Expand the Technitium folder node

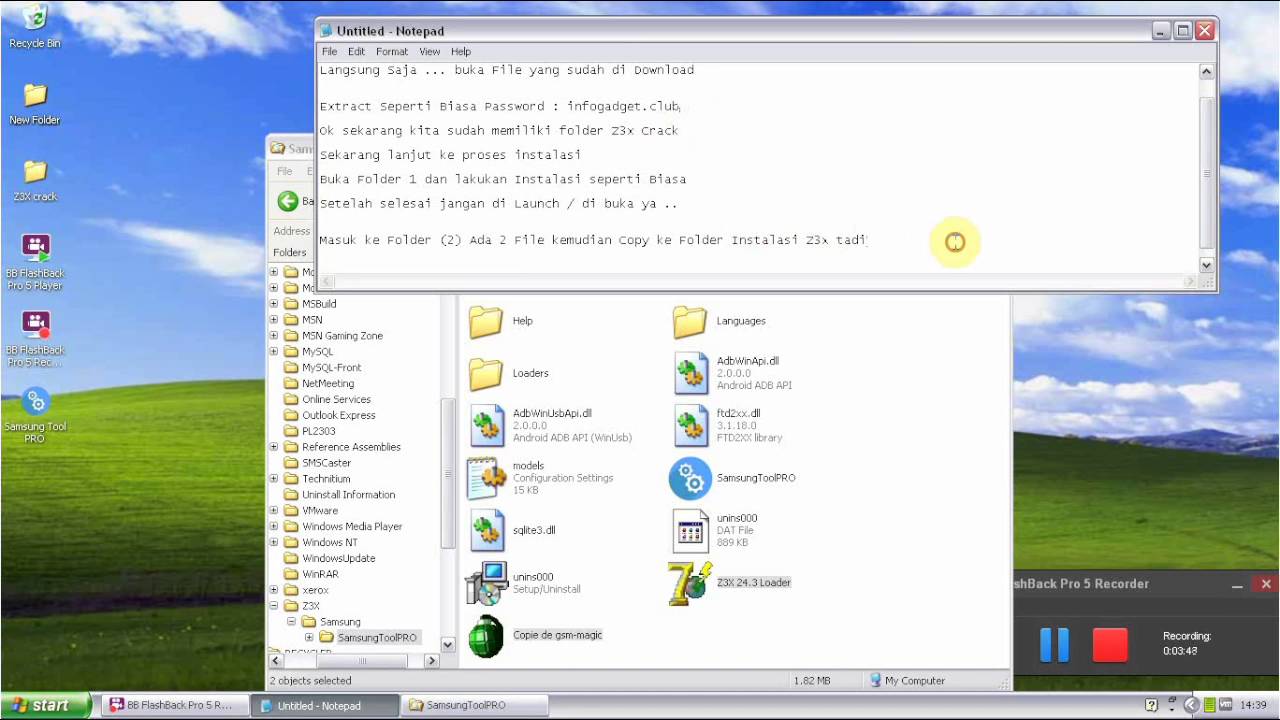tap(274, 479)
